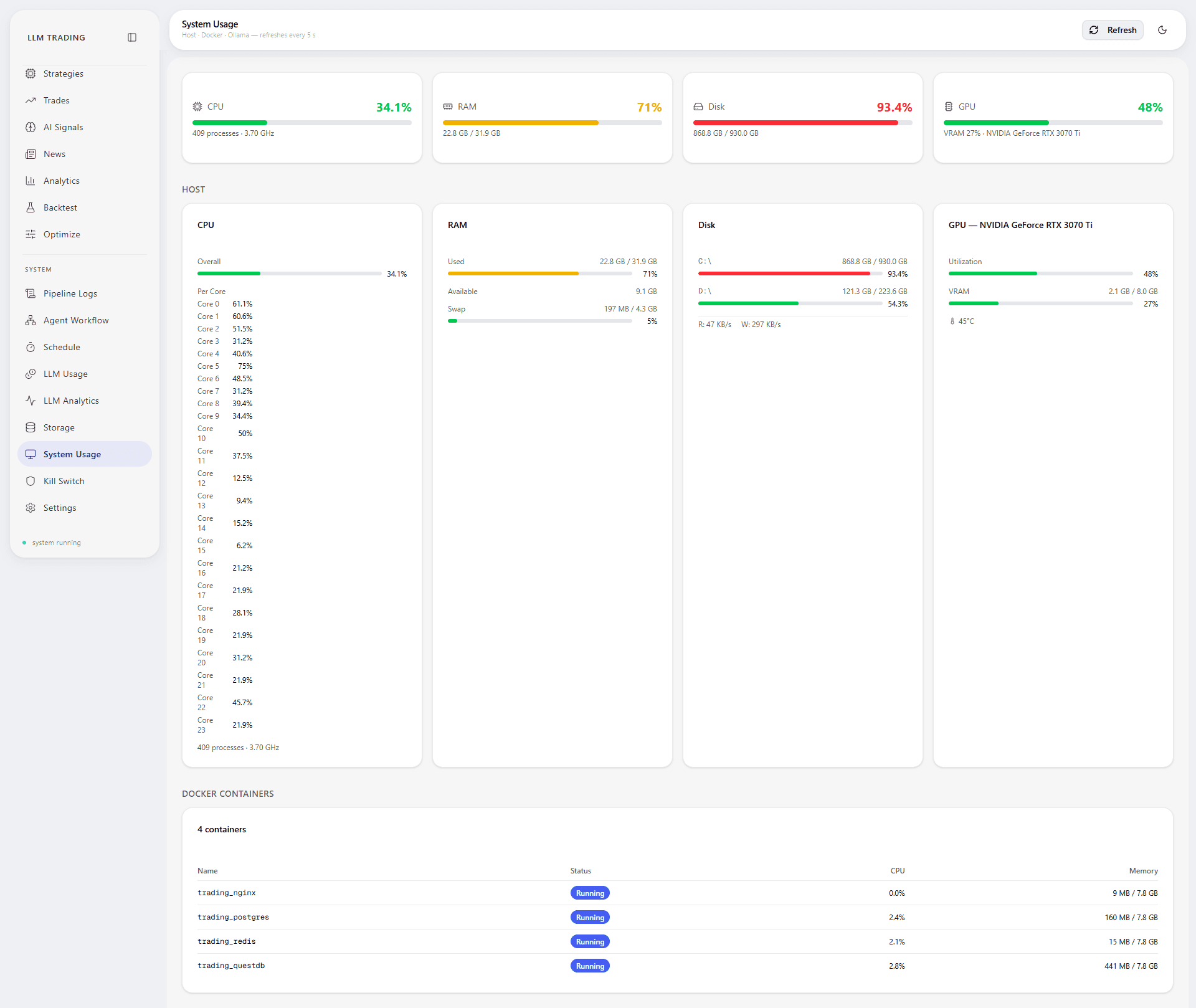This screenshot has width=1196, height=1008.
Task: Click the Memory column header
Action: (1143, 871)
